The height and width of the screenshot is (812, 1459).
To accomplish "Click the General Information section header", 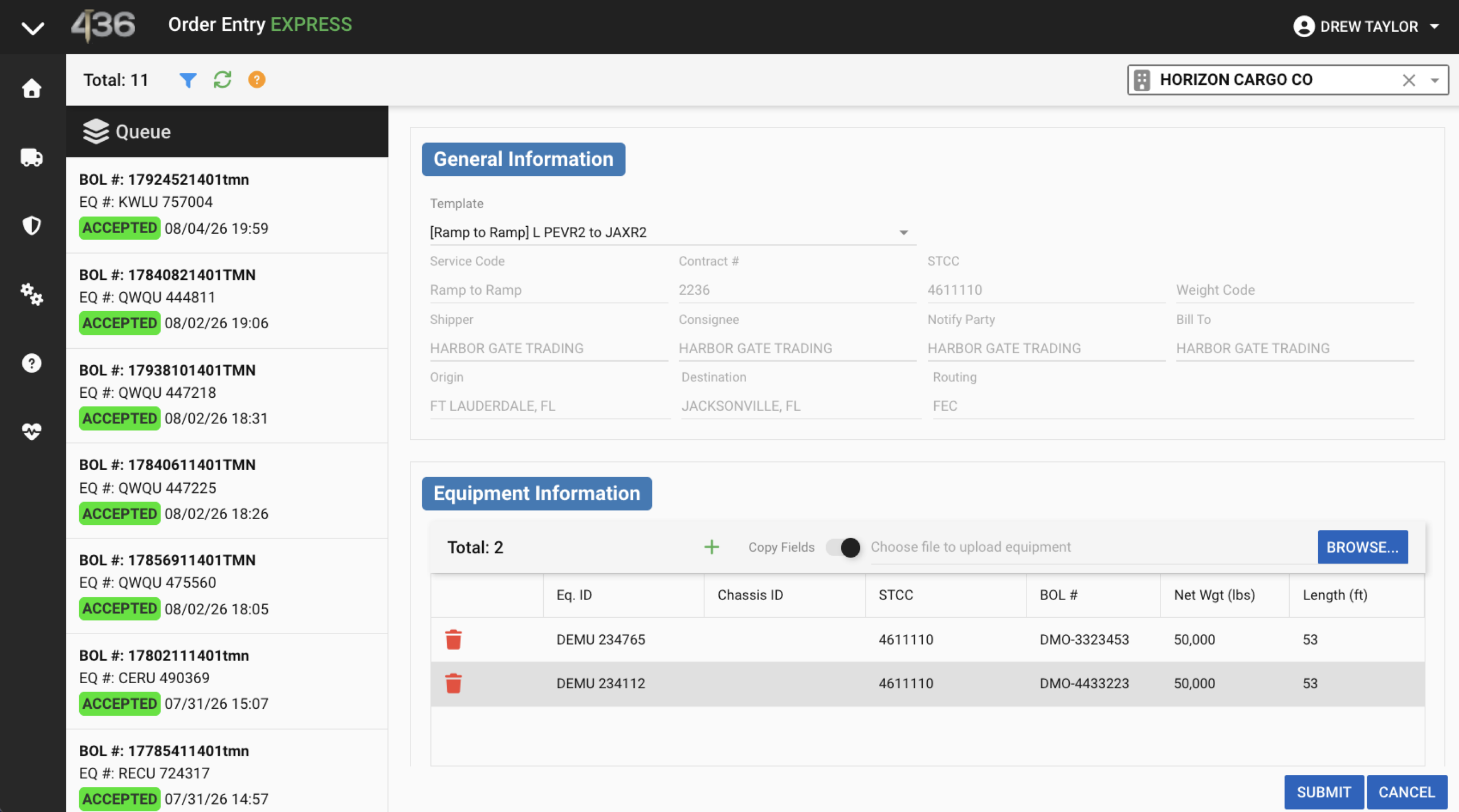I will point(523,159).
